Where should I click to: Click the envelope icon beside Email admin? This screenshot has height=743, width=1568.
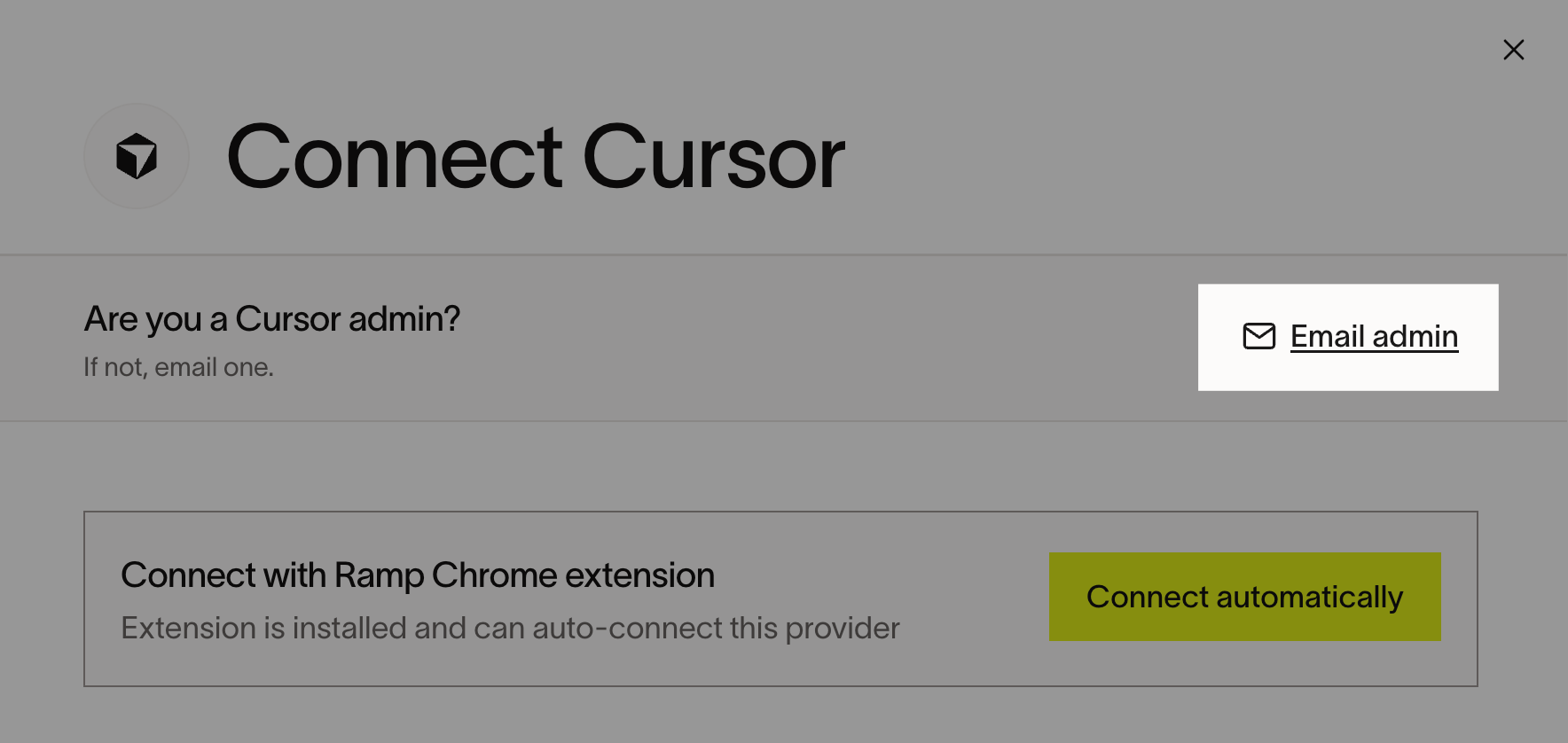click(1258, 337)
